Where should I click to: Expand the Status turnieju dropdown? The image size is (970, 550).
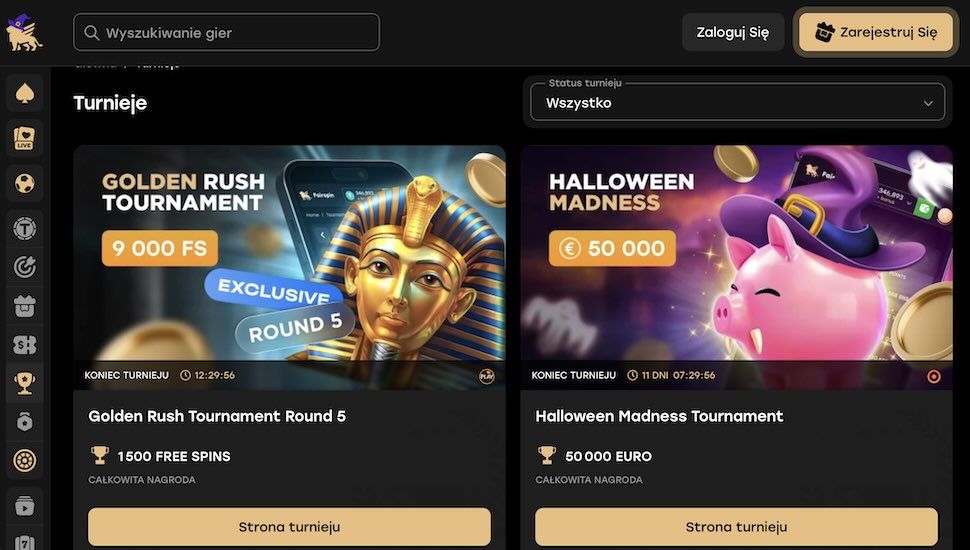tap(737, 103)
